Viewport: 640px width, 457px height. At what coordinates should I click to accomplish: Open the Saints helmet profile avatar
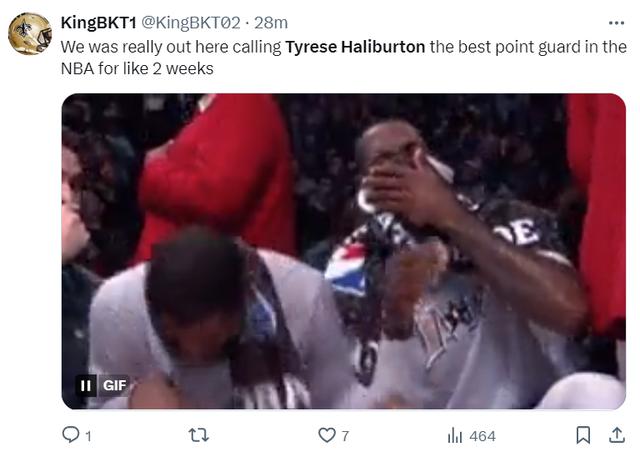coord(30,33)
